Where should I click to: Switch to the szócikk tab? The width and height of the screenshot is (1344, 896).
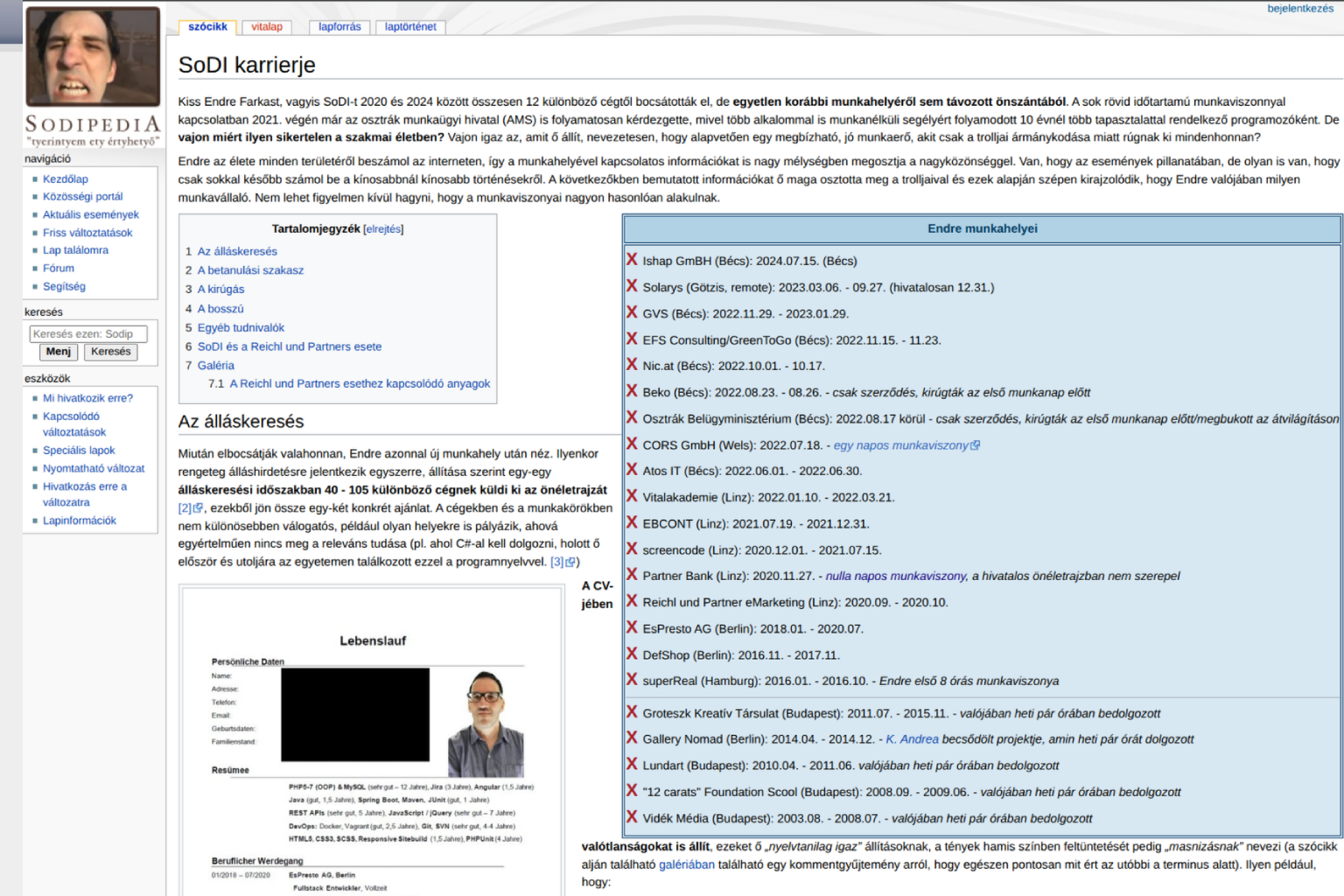click(207, 27)
